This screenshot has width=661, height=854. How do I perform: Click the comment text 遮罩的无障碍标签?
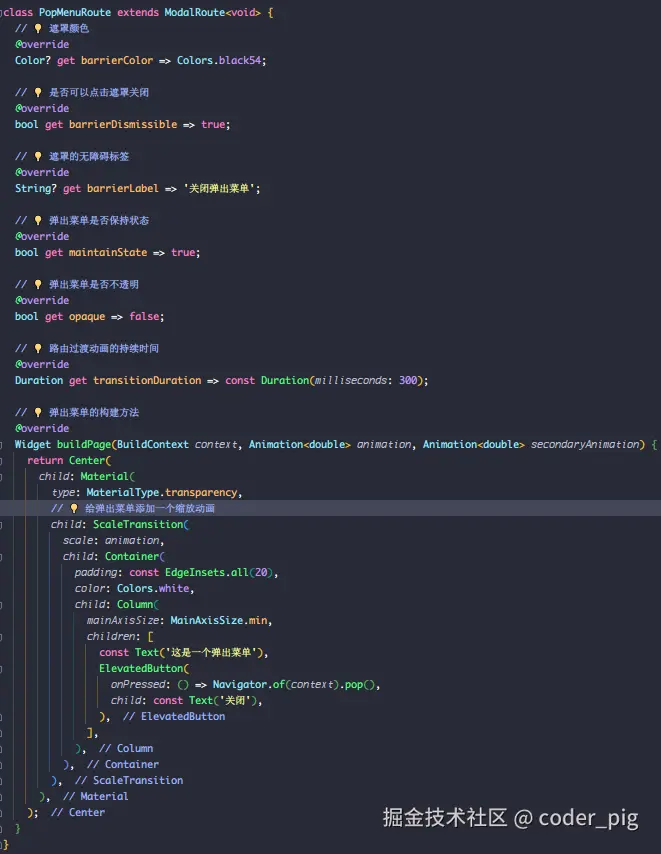89,156
